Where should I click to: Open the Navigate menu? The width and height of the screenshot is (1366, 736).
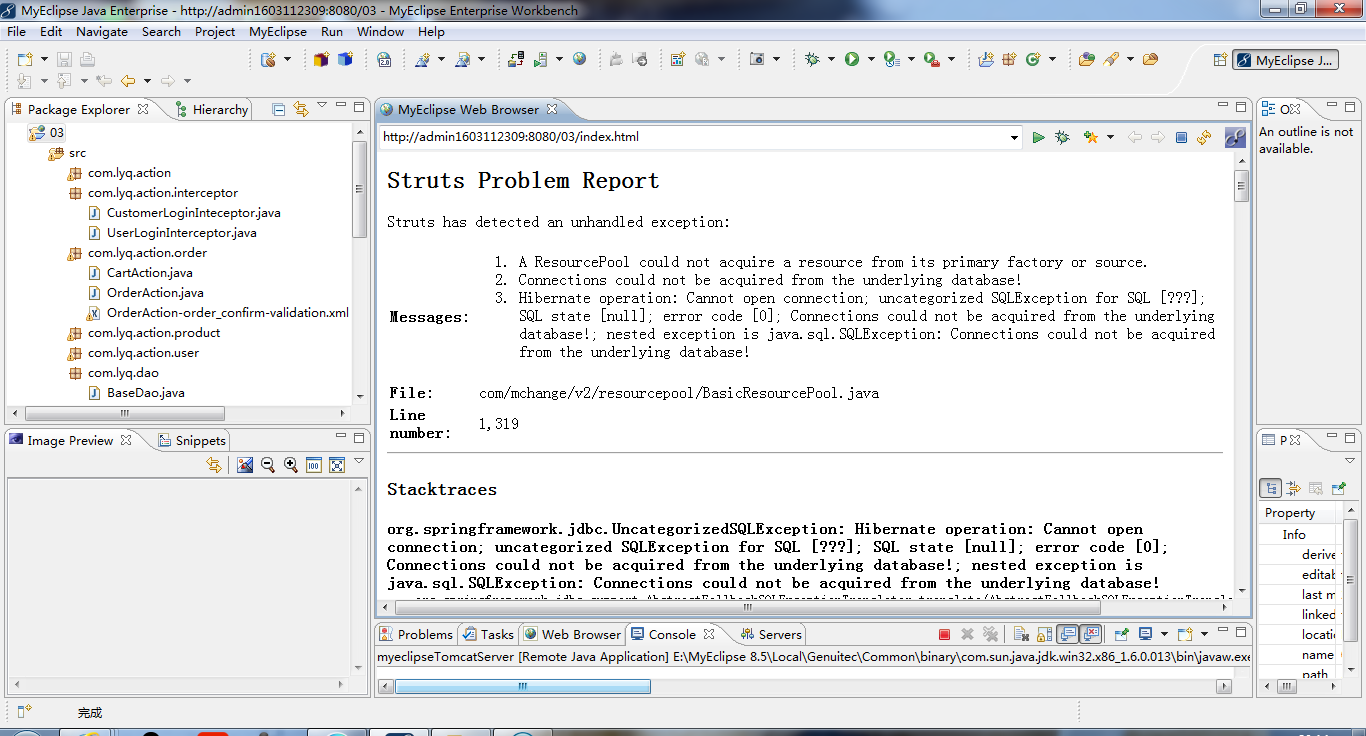tap(102, 31)
